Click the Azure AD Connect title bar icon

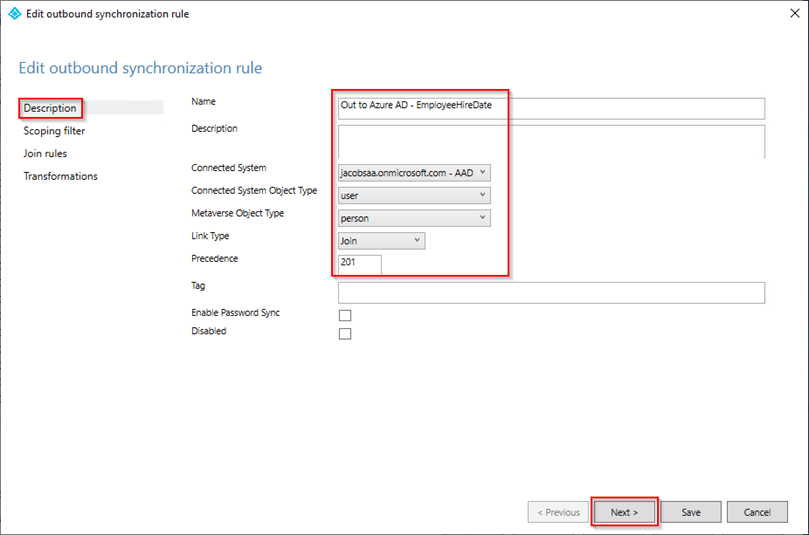(x=14, y=14)
